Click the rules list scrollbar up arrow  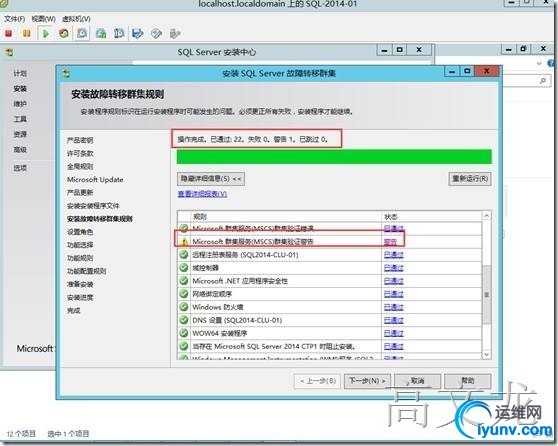486,216
